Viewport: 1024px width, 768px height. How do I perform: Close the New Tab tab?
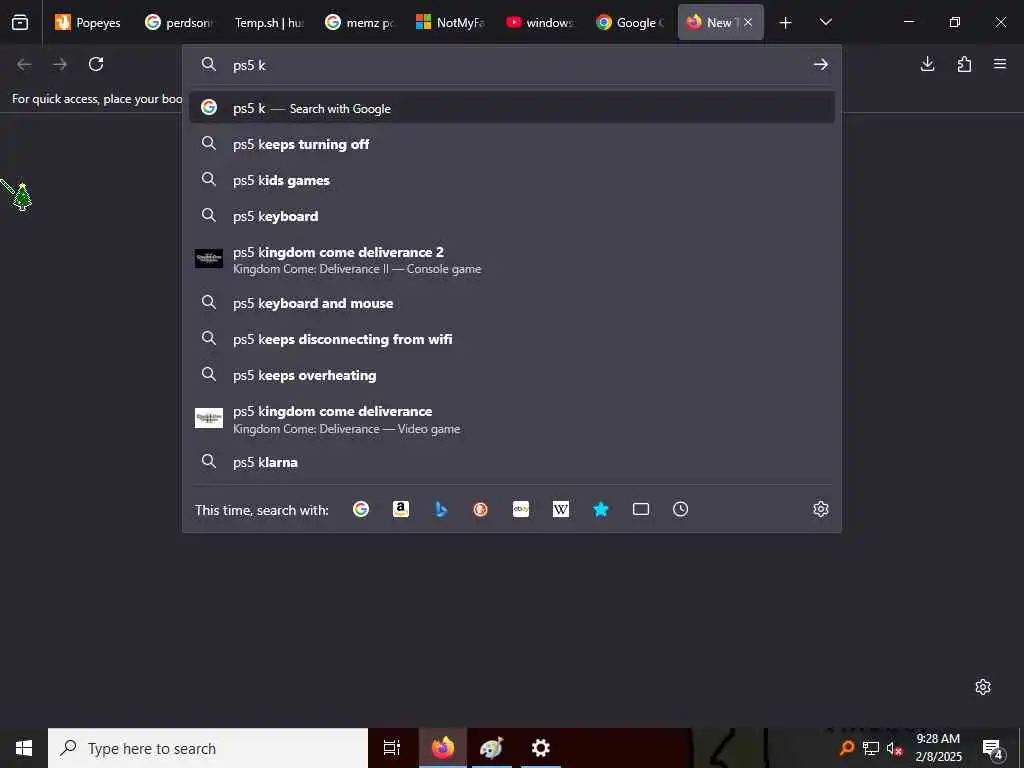click(x=748, y=22)
